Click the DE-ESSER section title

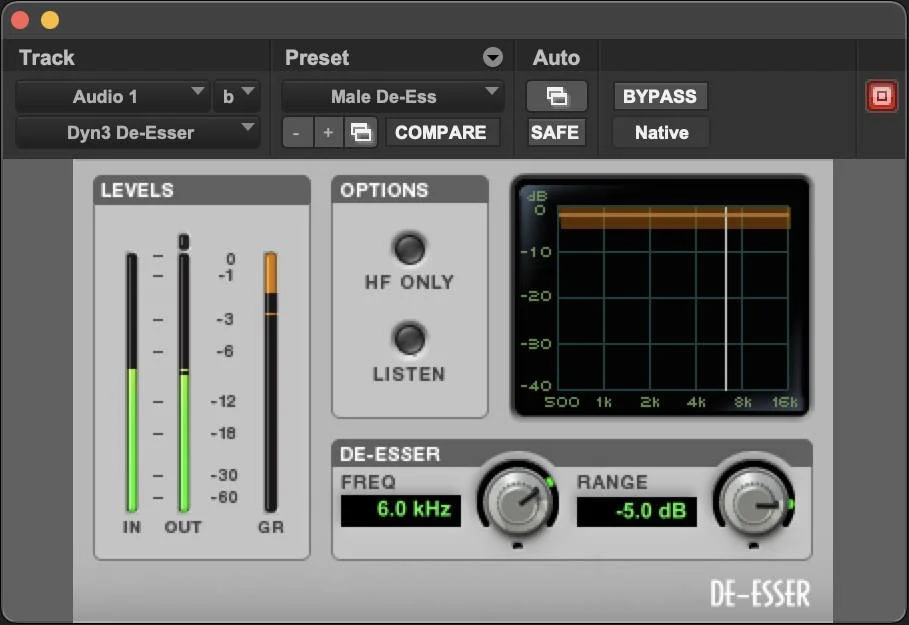pos(390,454)
